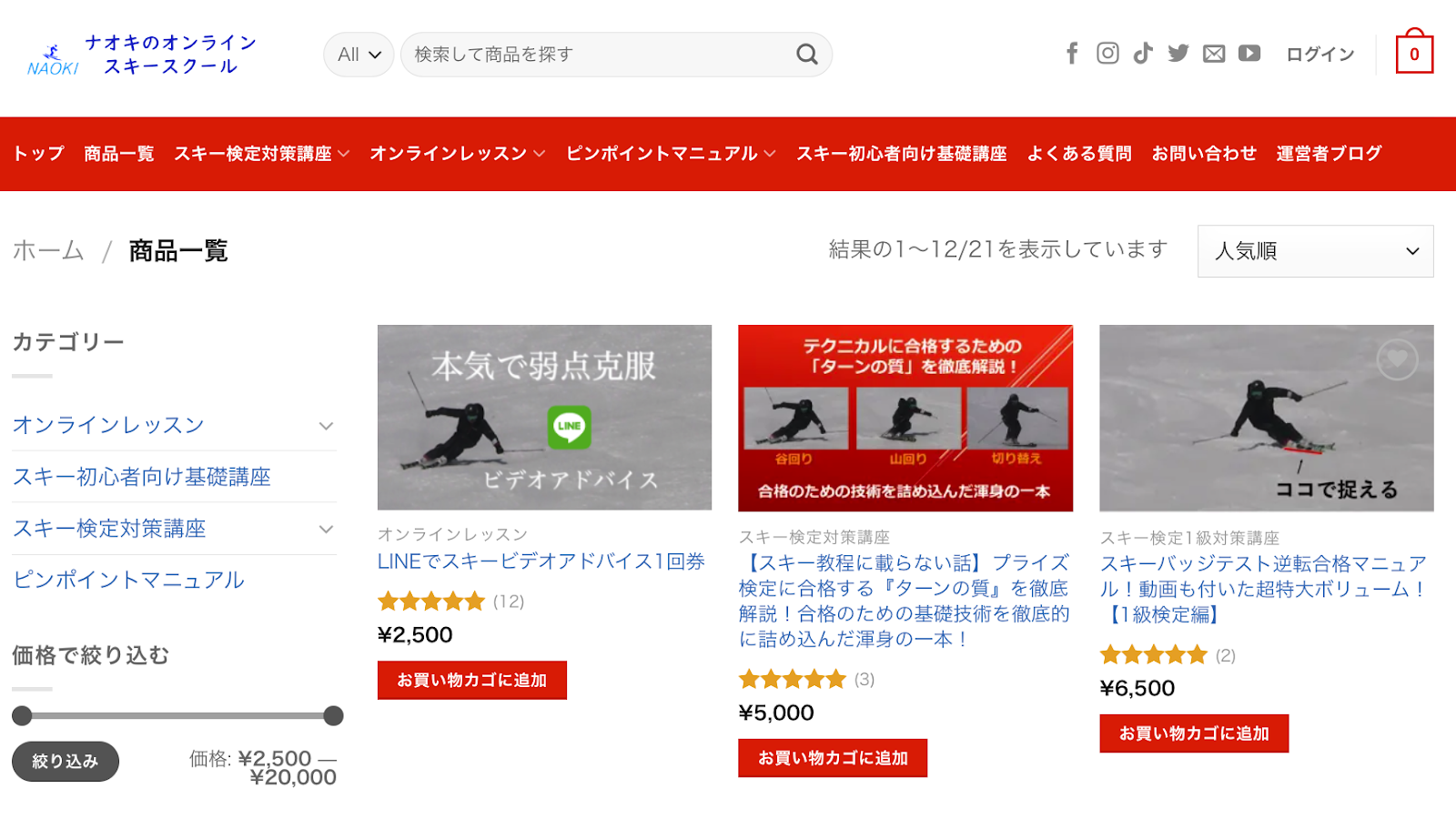Image resolution: width=1456 pixels, height=819 pixels.
Task: Click the minimum price slider handle
Action: (x=22, y=716)
